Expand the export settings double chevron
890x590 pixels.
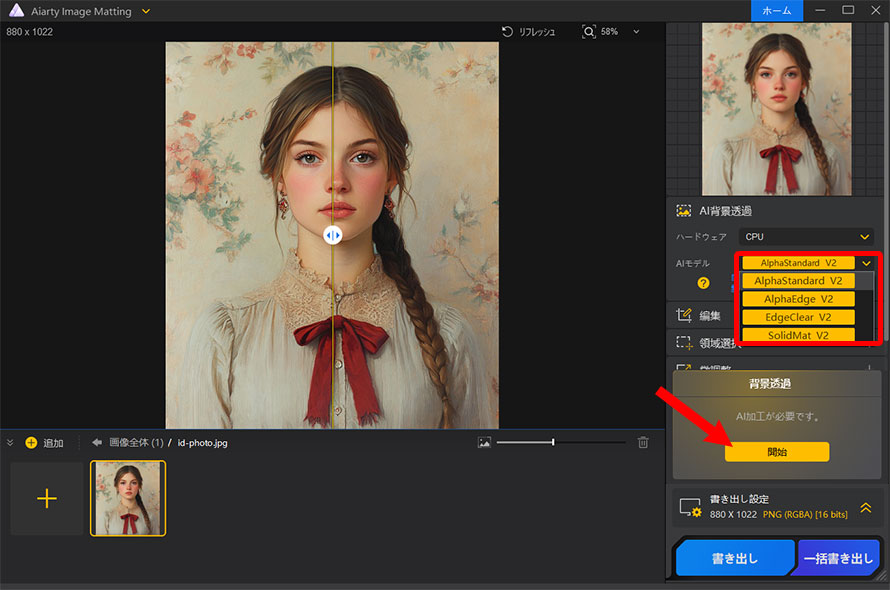coord(866,507)
